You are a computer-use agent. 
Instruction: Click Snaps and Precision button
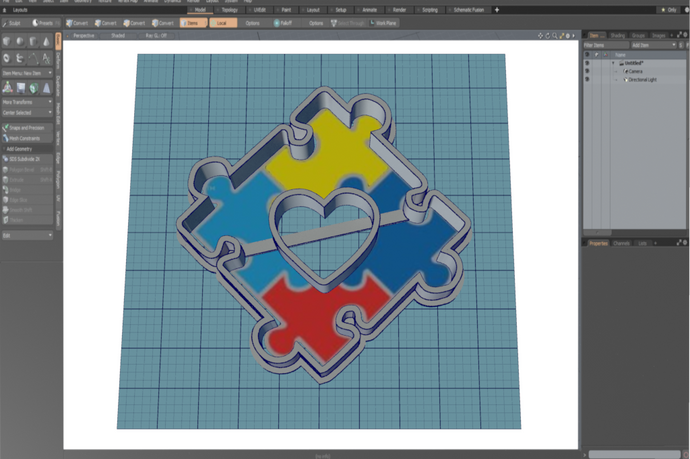point(27,128)
